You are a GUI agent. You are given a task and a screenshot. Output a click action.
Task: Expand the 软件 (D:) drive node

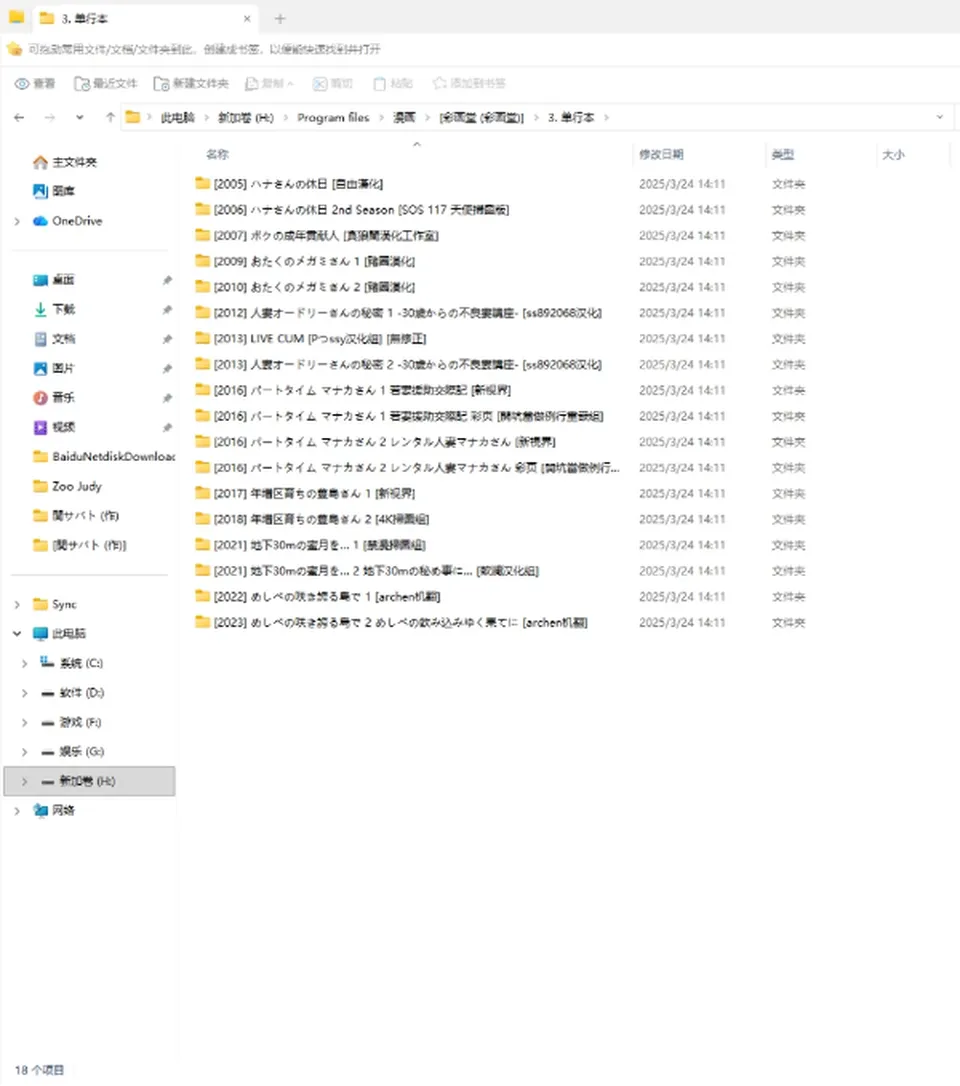[24, 693]
